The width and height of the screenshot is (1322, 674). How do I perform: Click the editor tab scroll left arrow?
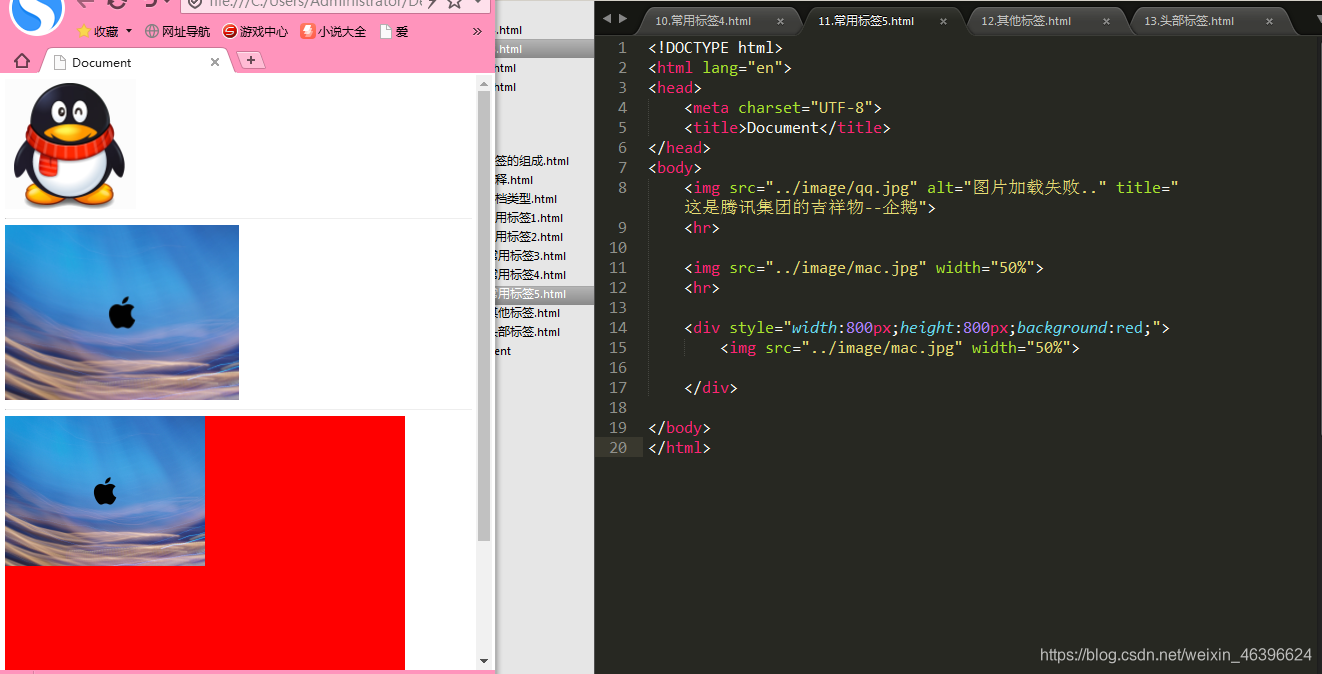606,18
